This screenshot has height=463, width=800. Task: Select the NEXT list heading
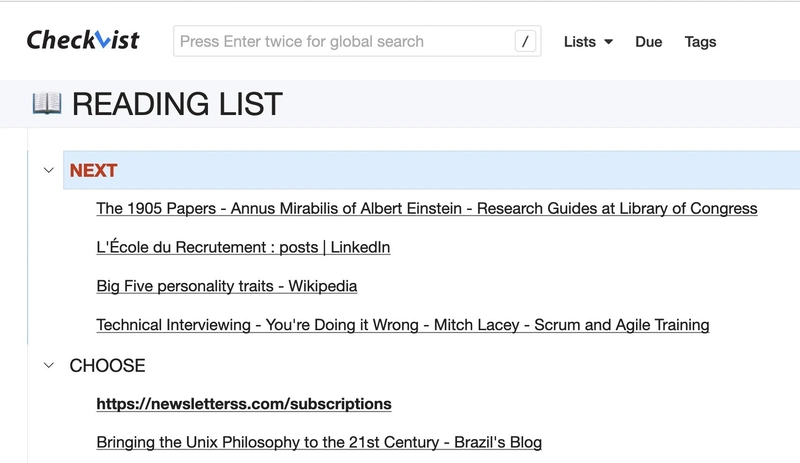pos(94,171)
